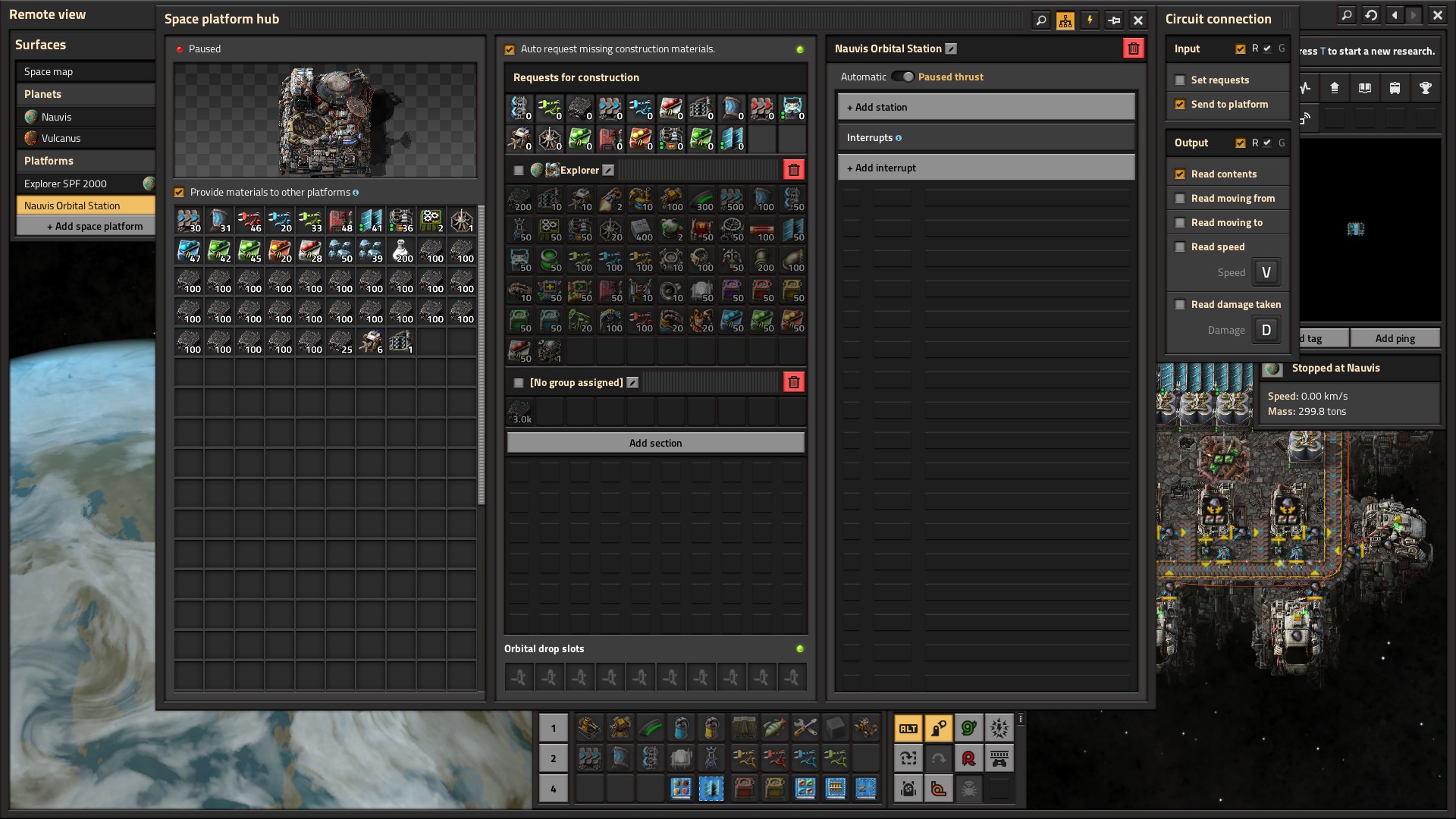Enable Read moving to
Viewport: 1456px width, 819px height.
click(x=1180, y=222)
